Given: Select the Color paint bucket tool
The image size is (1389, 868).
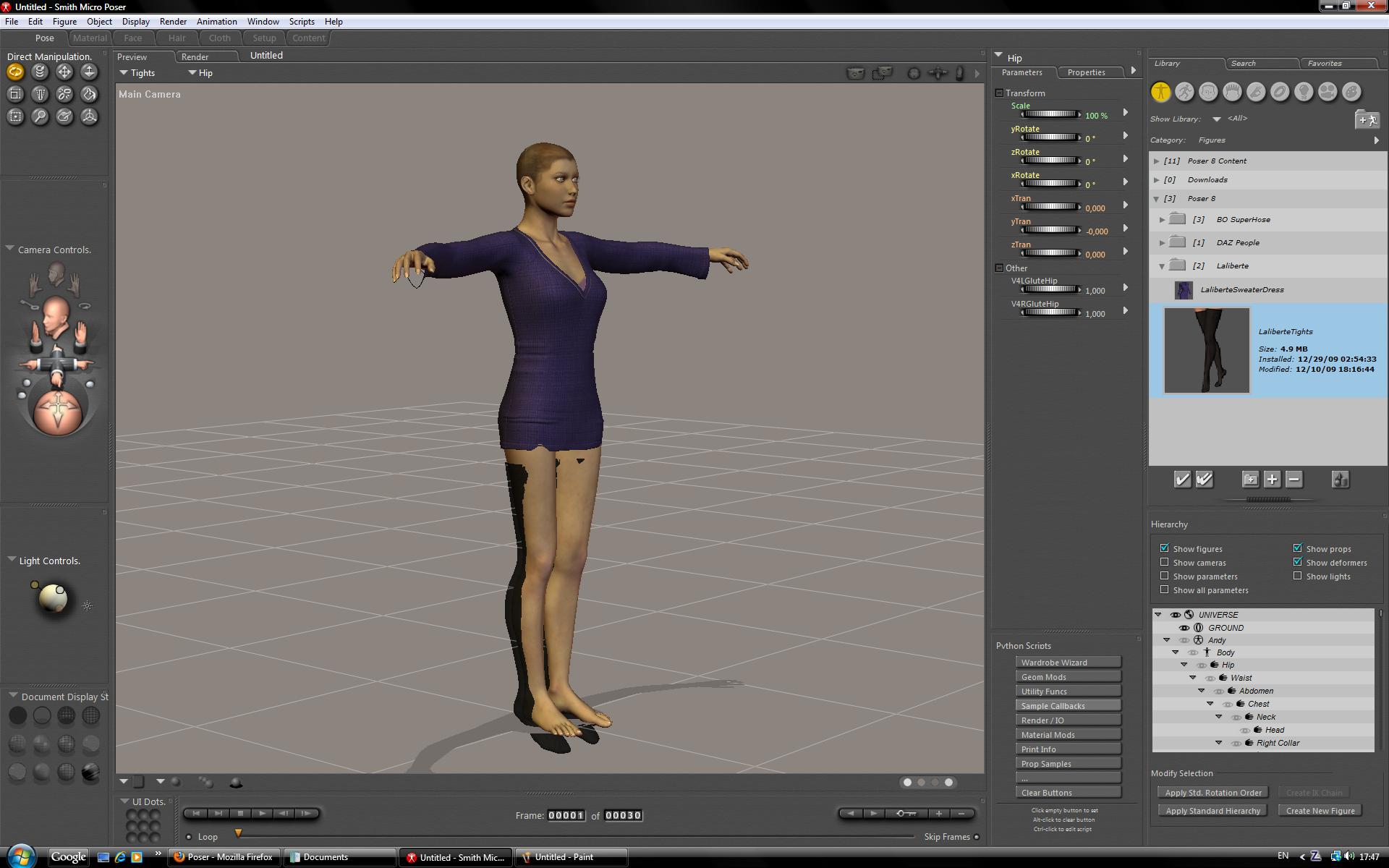Looking at the screenshot, I should (89, 94).
